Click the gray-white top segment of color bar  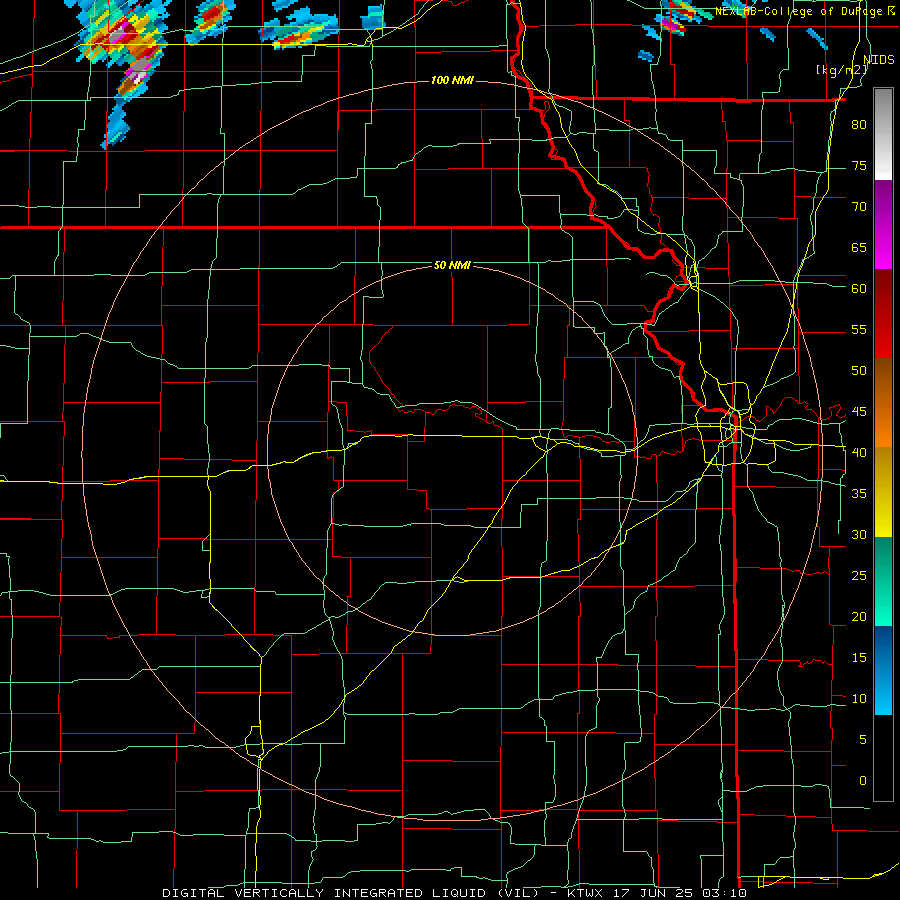pos(883,134)
